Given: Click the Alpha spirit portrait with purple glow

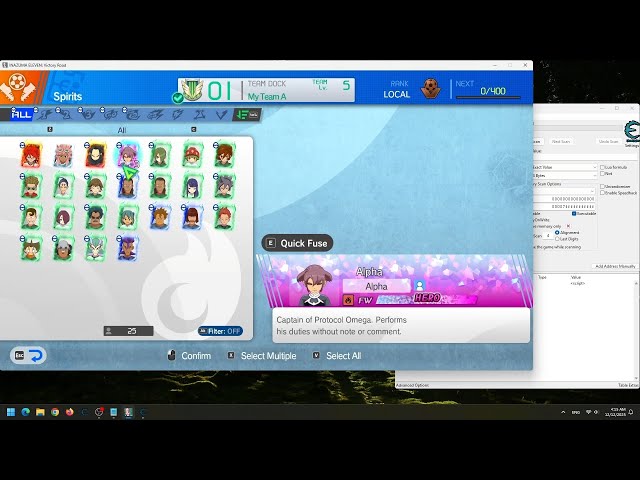Looking at the screenshot, I should [128, 156].
